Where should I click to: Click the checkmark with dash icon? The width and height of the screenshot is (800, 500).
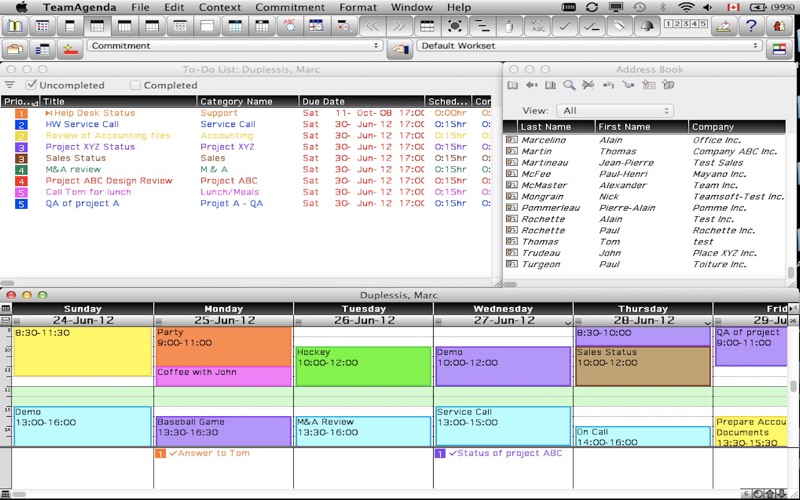coord(592,26)
